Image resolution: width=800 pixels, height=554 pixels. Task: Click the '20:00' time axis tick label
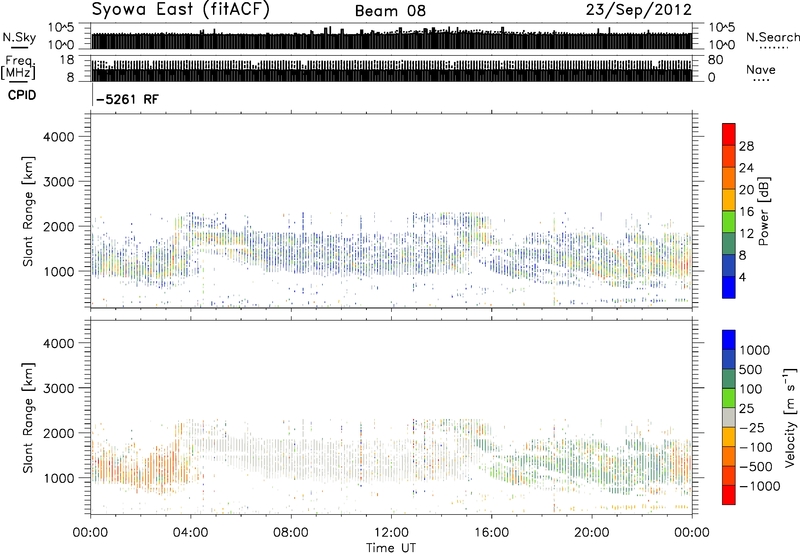pos(592,533)
